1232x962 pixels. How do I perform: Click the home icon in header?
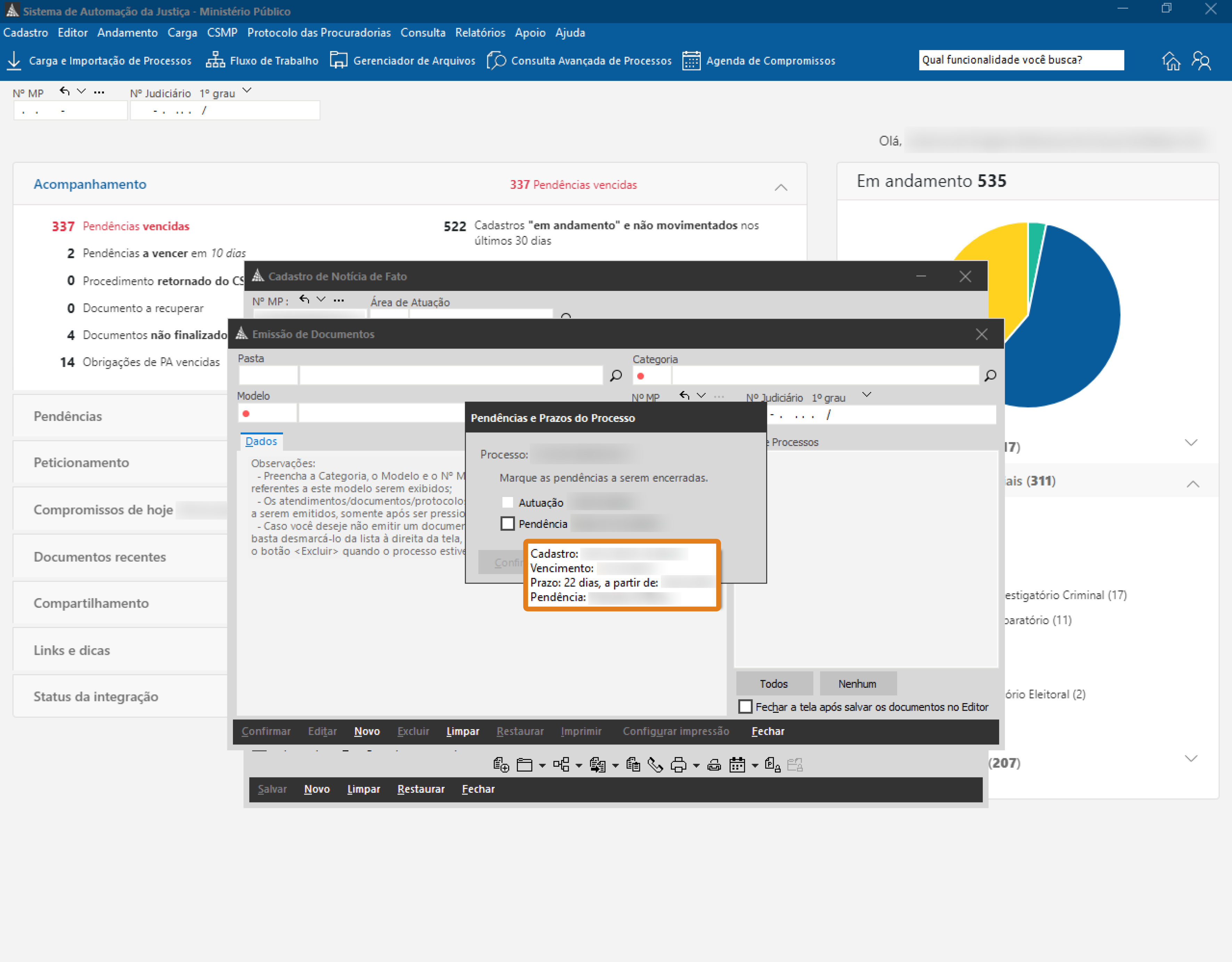coord(1171,60)
